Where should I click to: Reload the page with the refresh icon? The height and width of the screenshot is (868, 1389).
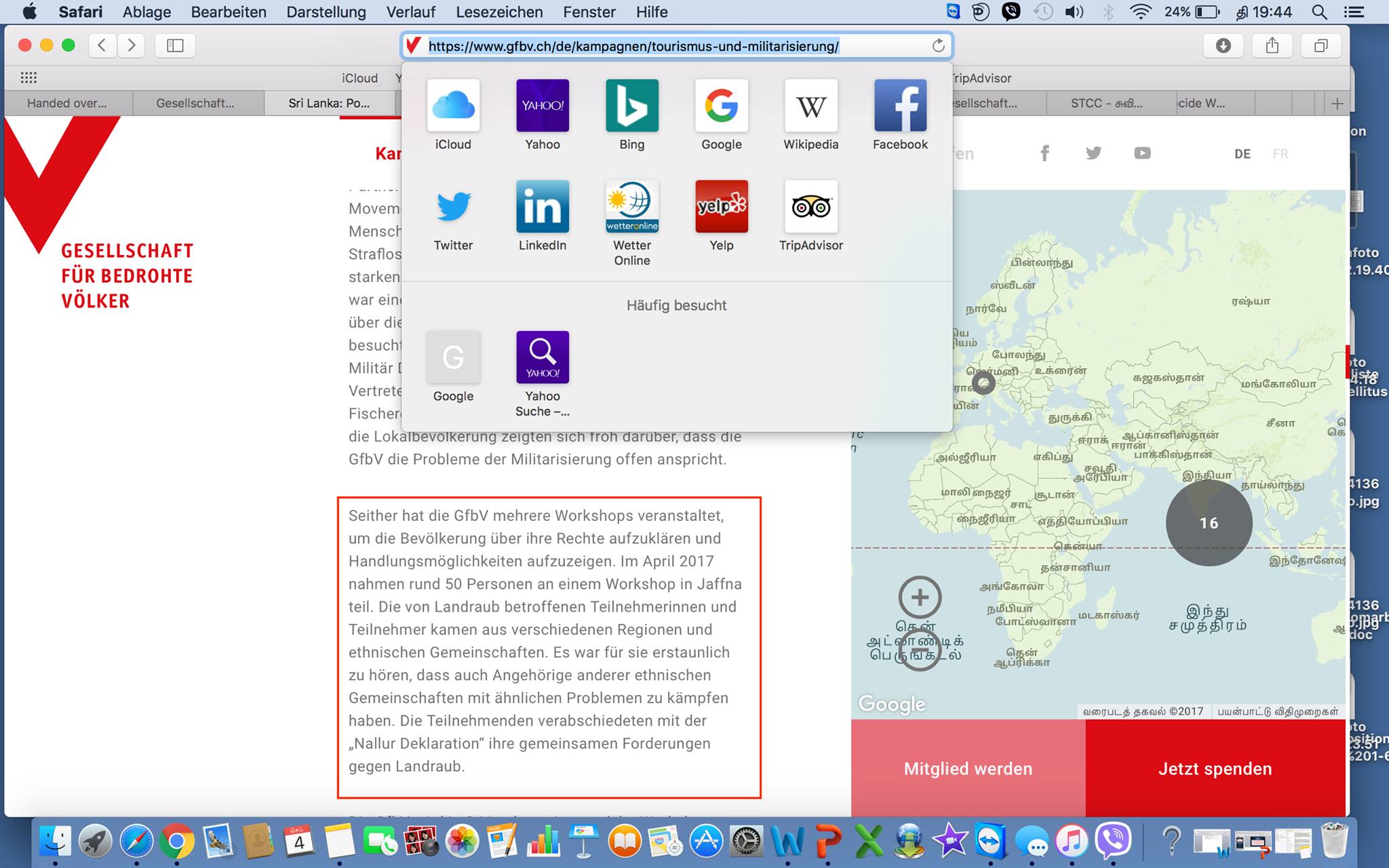pos(938,46)
